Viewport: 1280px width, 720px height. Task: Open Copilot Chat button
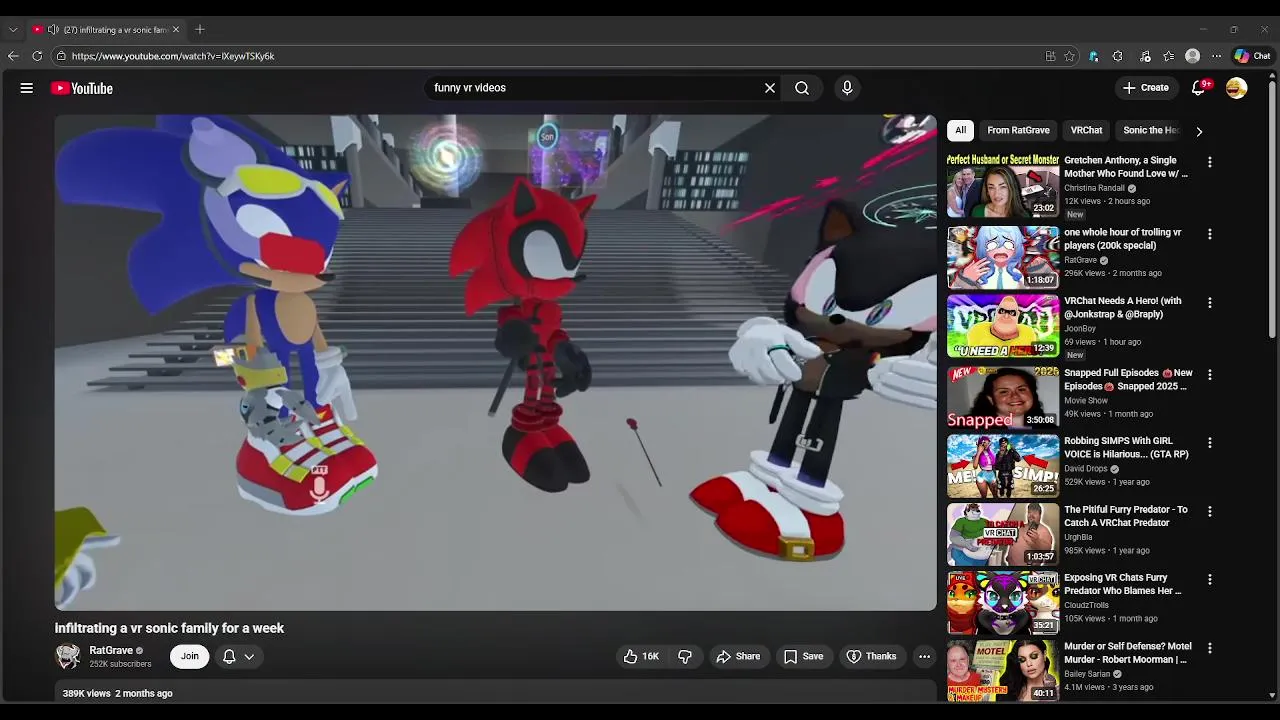(1252, 56)
